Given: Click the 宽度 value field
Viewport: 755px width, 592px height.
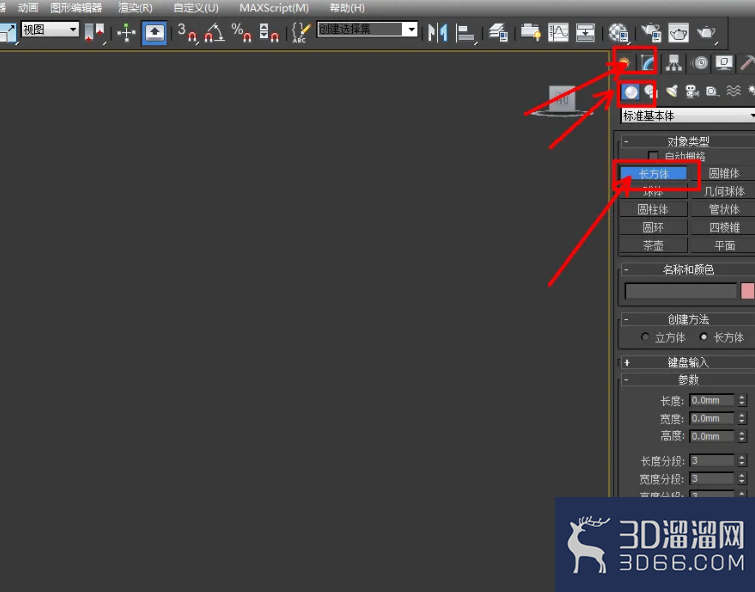Looking at the screenshot, I should [x=712, y=418].
